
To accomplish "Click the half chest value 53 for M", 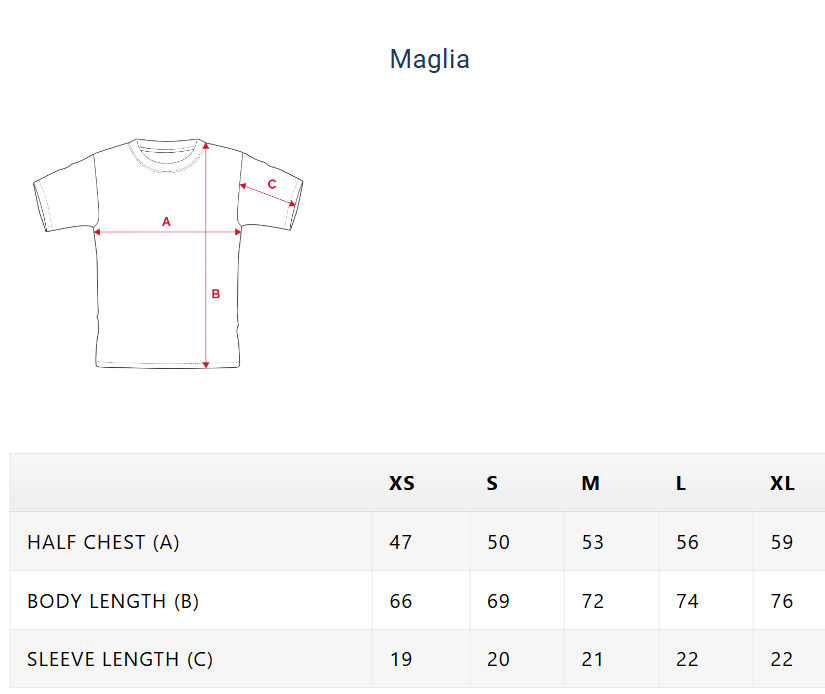I will pos(592,542).
